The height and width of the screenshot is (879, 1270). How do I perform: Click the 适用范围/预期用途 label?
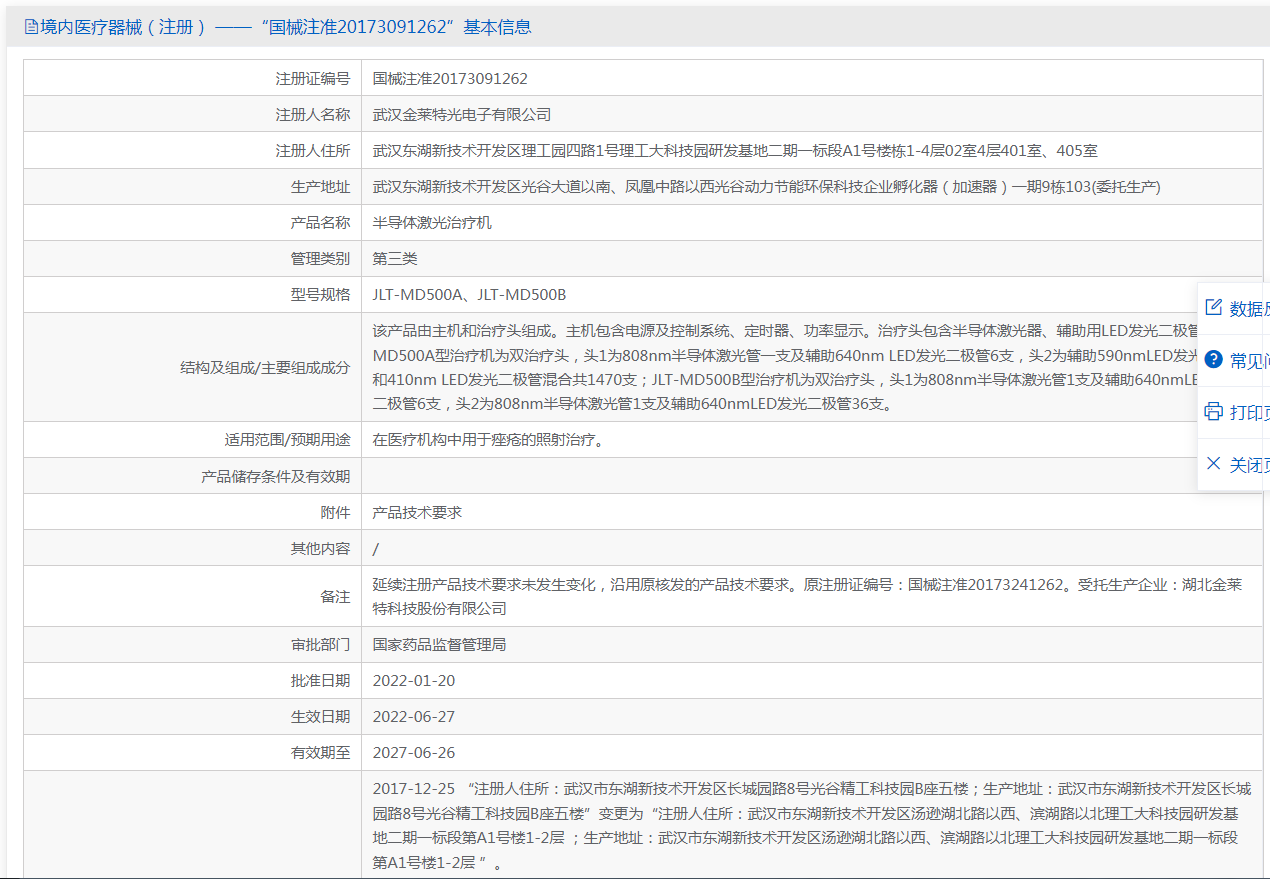[288, 439]
